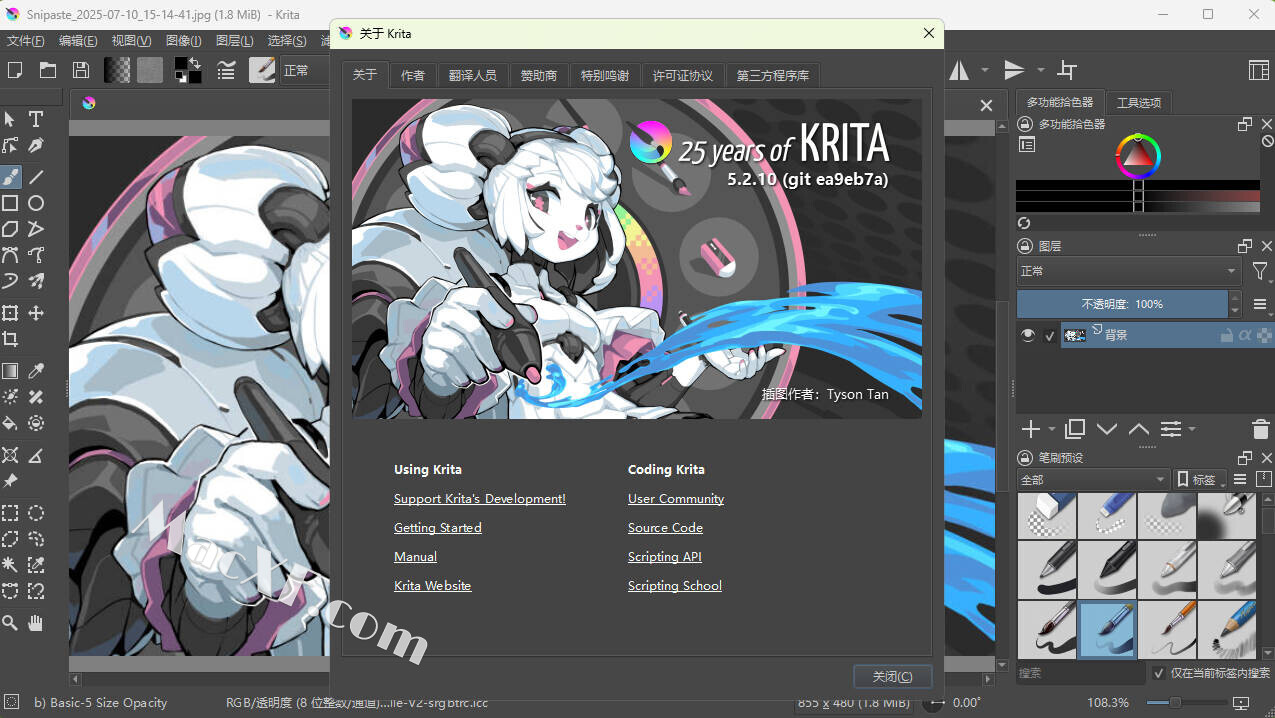The width and height of the screenshot is (1275, 718).
Task: Open the 许可证协议 tab
Action: pyautogui.click(x=683, y=75)
